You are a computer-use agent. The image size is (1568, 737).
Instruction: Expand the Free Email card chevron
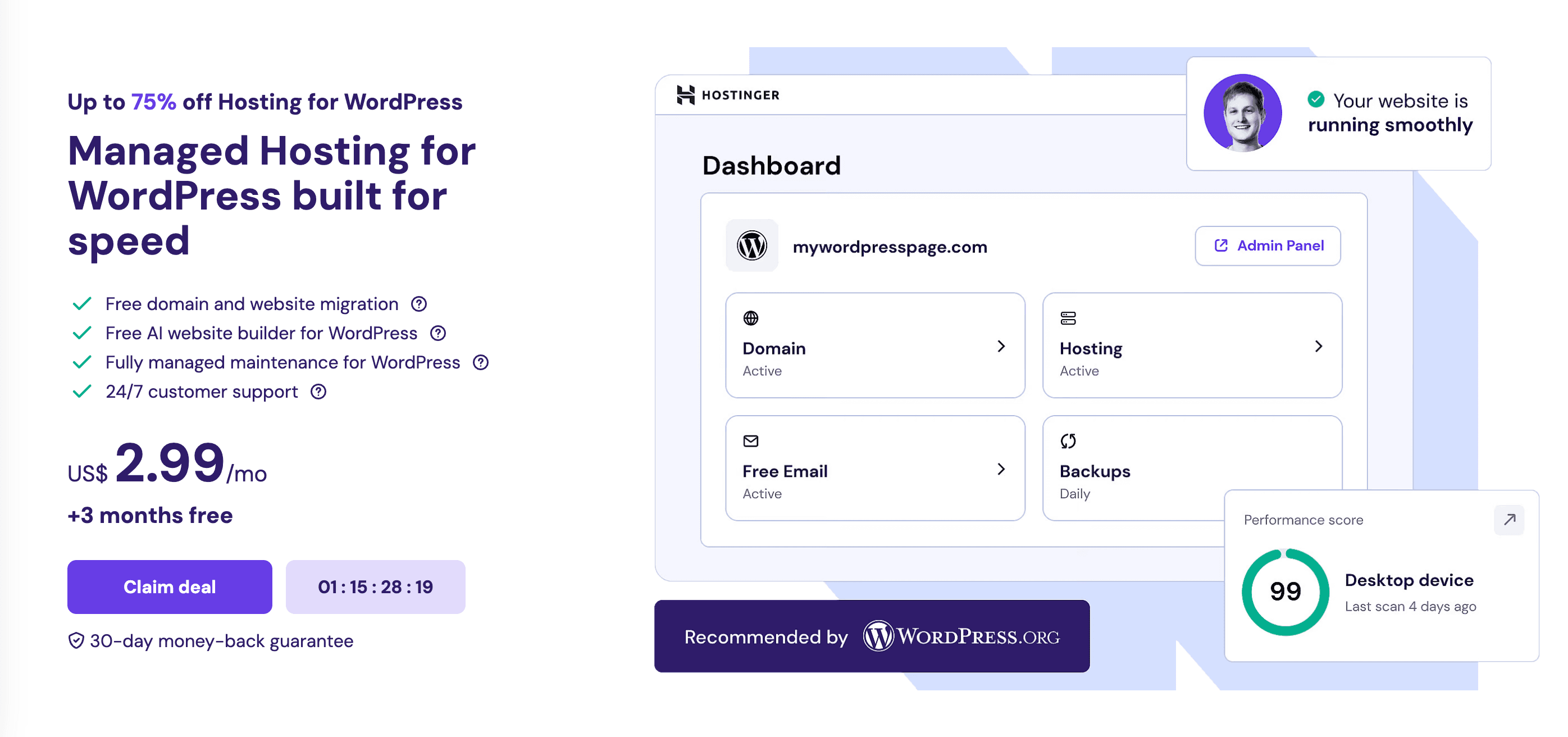pos(1001,469)
